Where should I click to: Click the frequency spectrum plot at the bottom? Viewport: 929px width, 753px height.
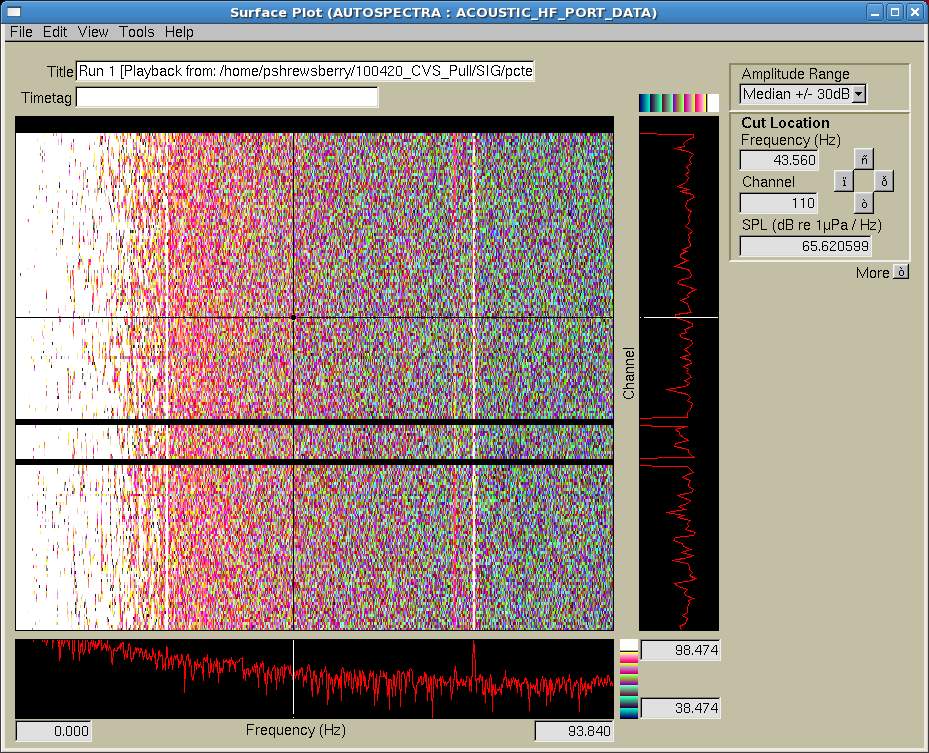tap(315, 679)
